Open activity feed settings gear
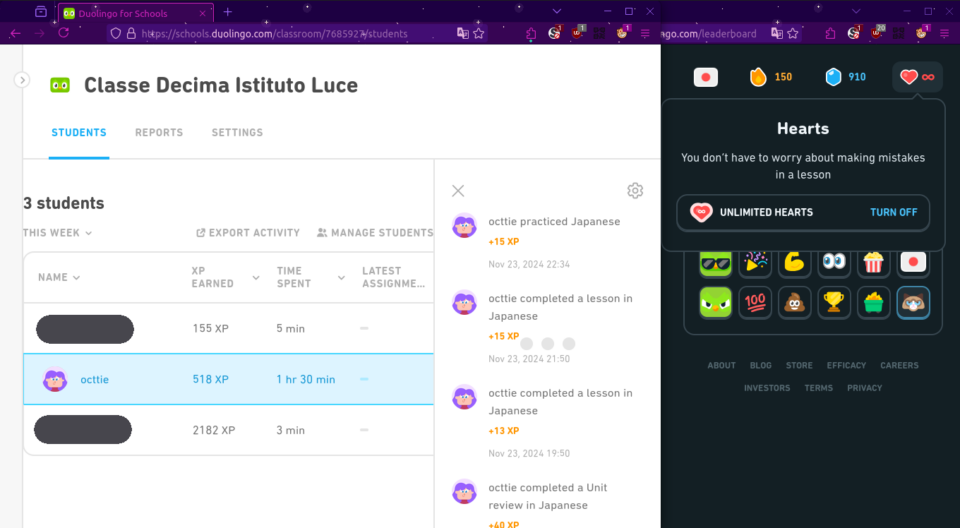Screen dimensions: 960x528 click(635, 190)
